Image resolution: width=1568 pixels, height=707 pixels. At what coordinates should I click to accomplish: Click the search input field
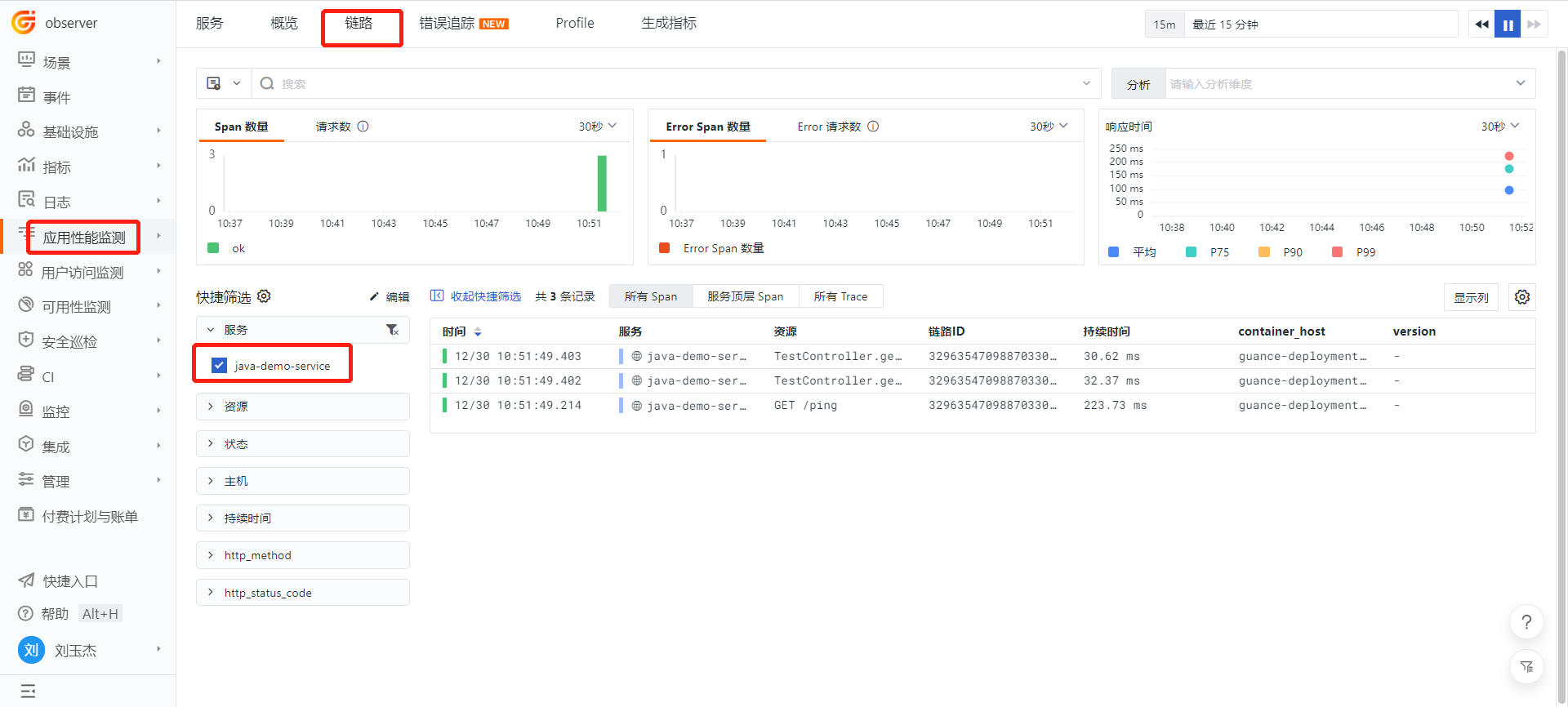(x=678, y=83)
